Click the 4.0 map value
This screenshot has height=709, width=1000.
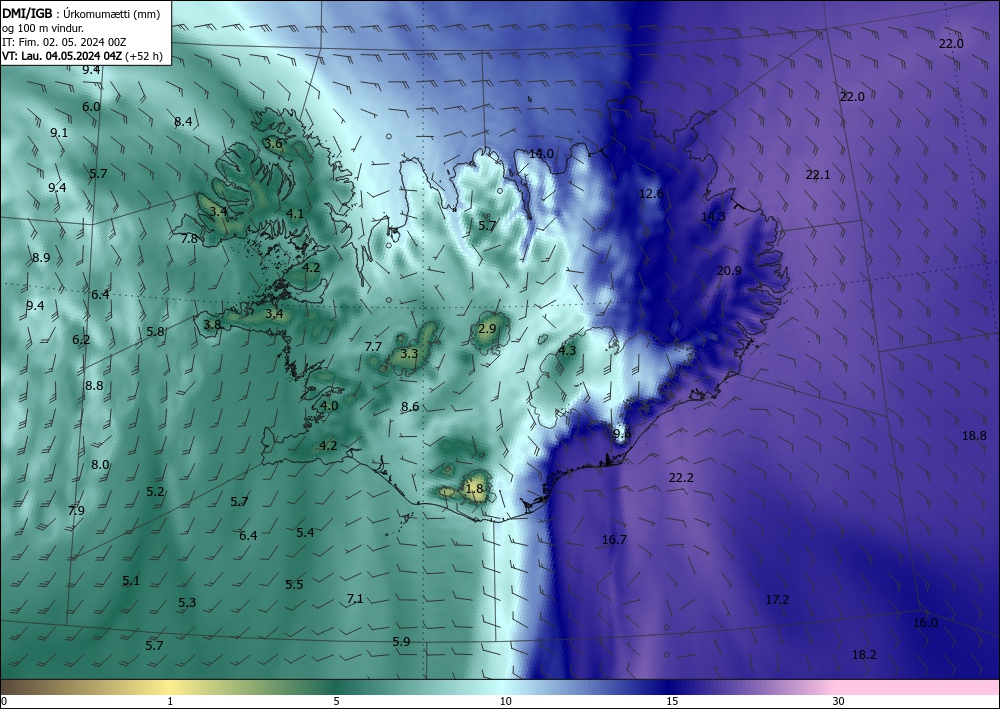click(329, 406)
